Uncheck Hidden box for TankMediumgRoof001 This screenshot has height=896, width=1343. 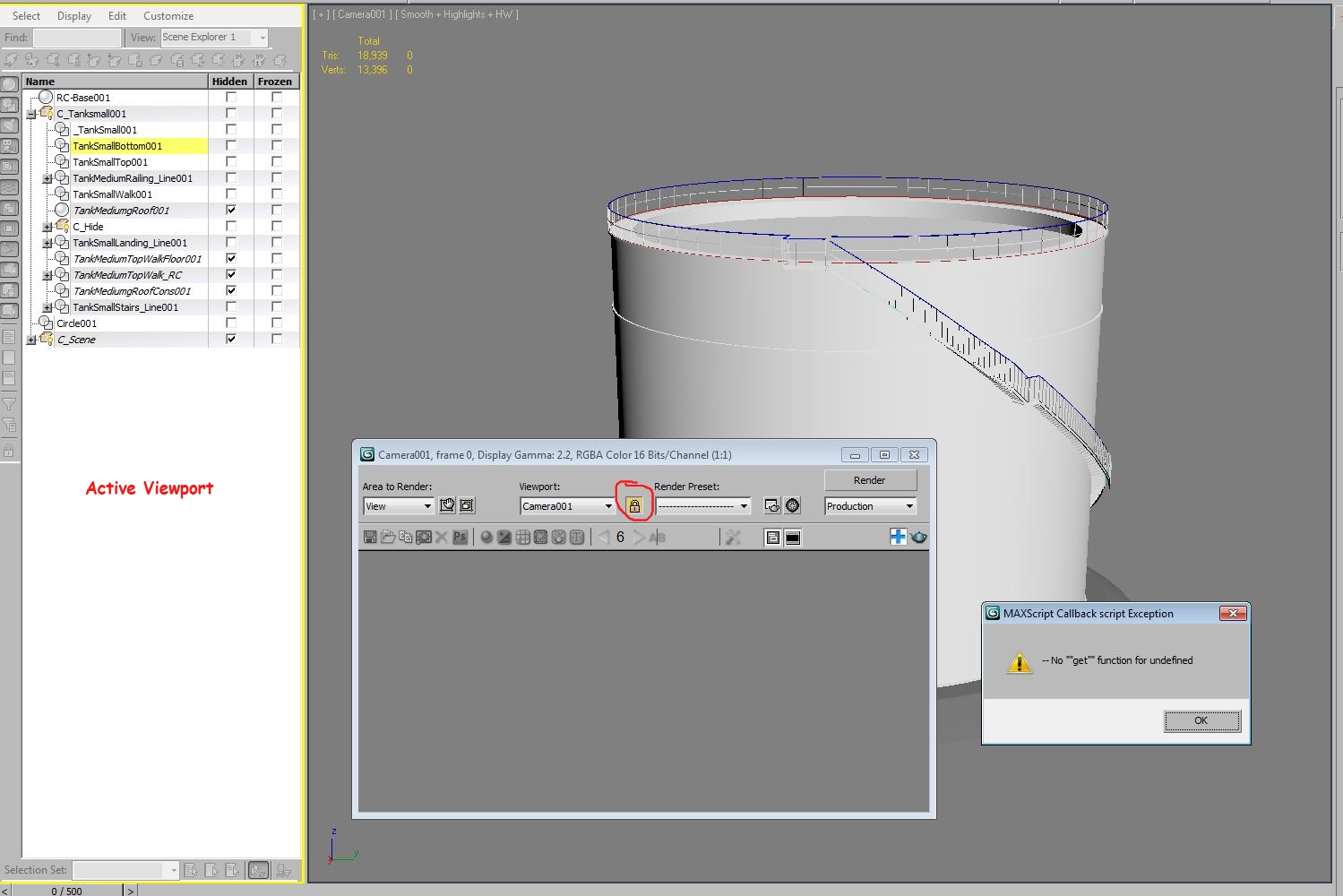click(x=231, y=211)
